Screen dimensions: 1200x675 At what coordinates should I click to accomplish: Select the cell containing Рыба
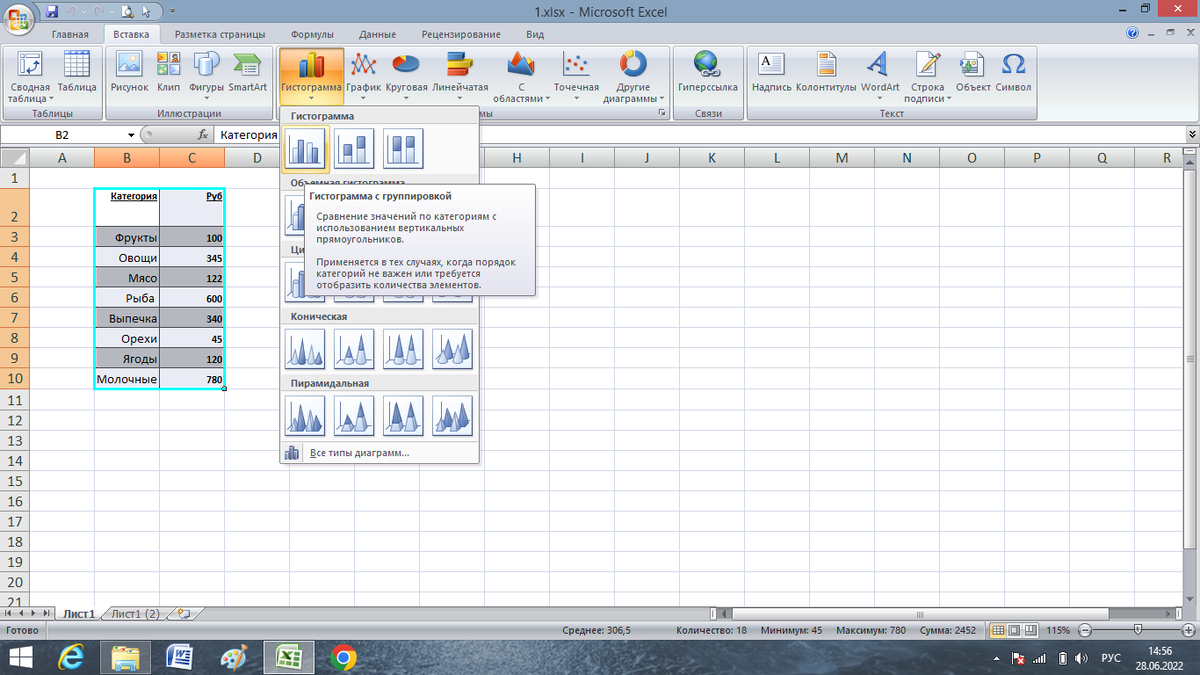(x=127, y=298)
